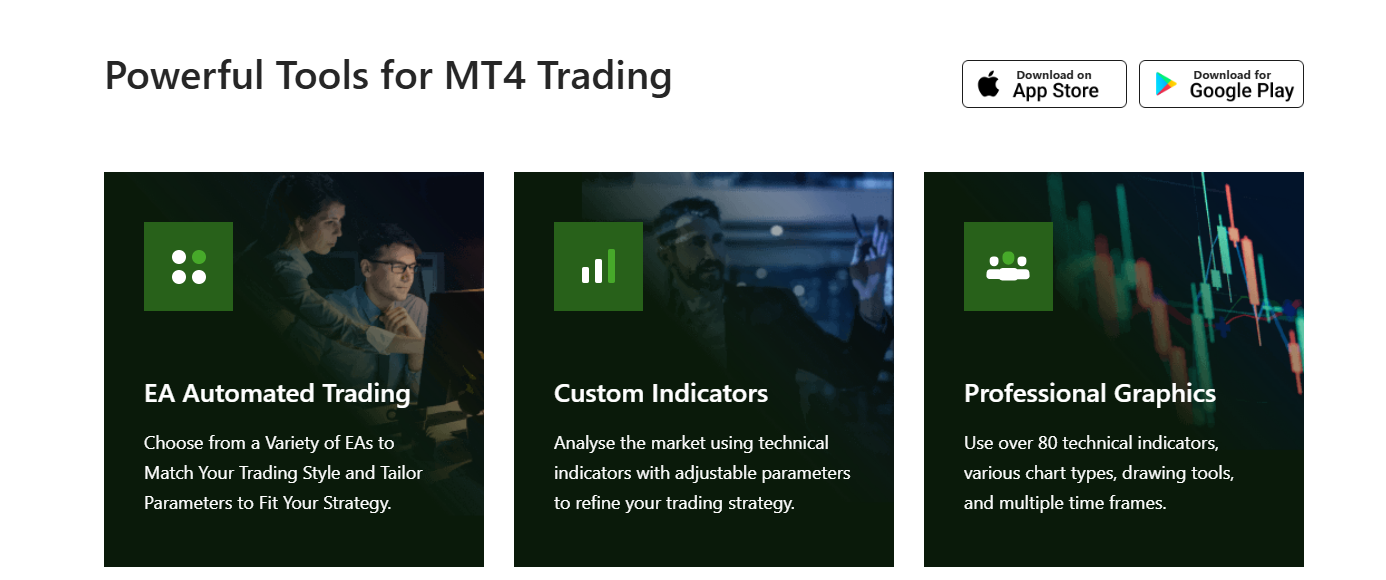Select the Professional Graphics heading

(1090, 393)
